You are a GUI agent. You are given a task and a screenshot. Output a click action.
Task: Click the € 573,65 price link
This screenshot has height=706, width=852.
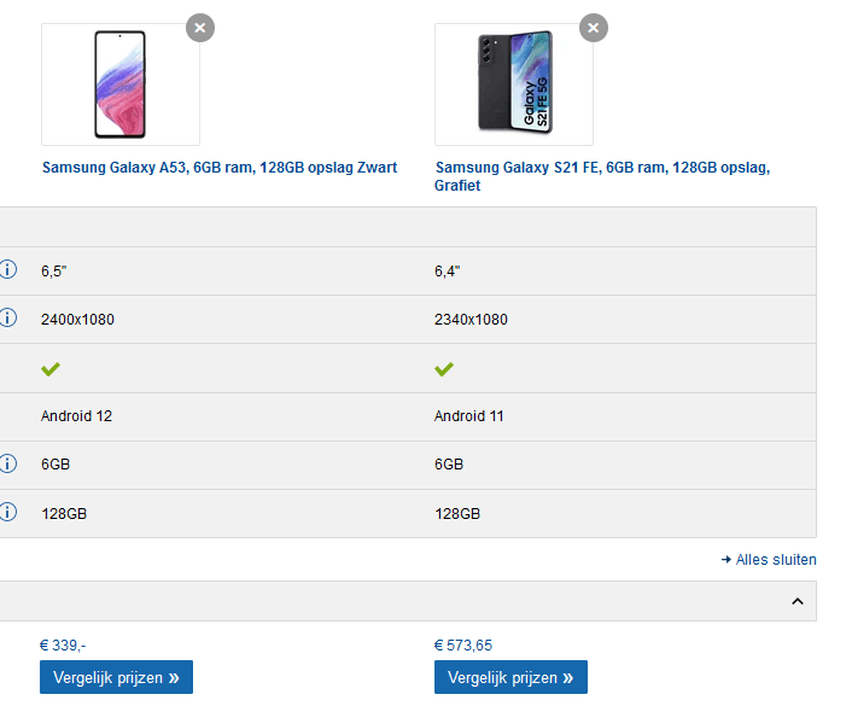pos(463,645)
